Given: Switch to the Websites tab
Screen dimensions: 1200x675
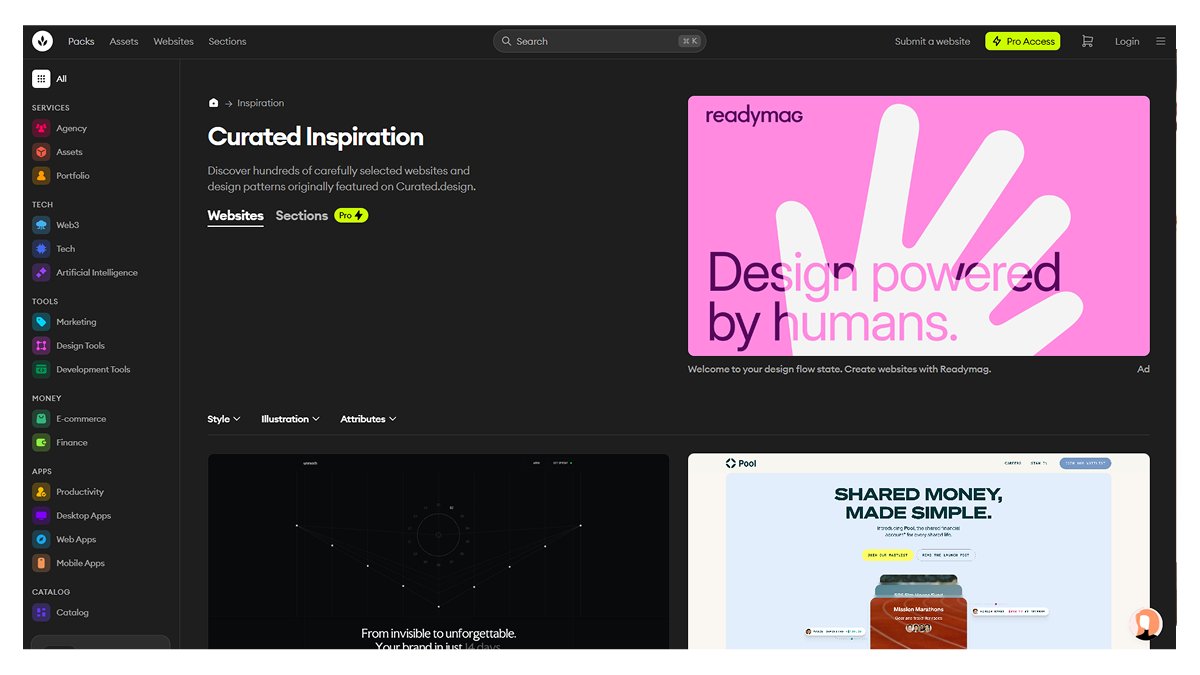Looking at the screenshot, I should (x=236, y=216).
